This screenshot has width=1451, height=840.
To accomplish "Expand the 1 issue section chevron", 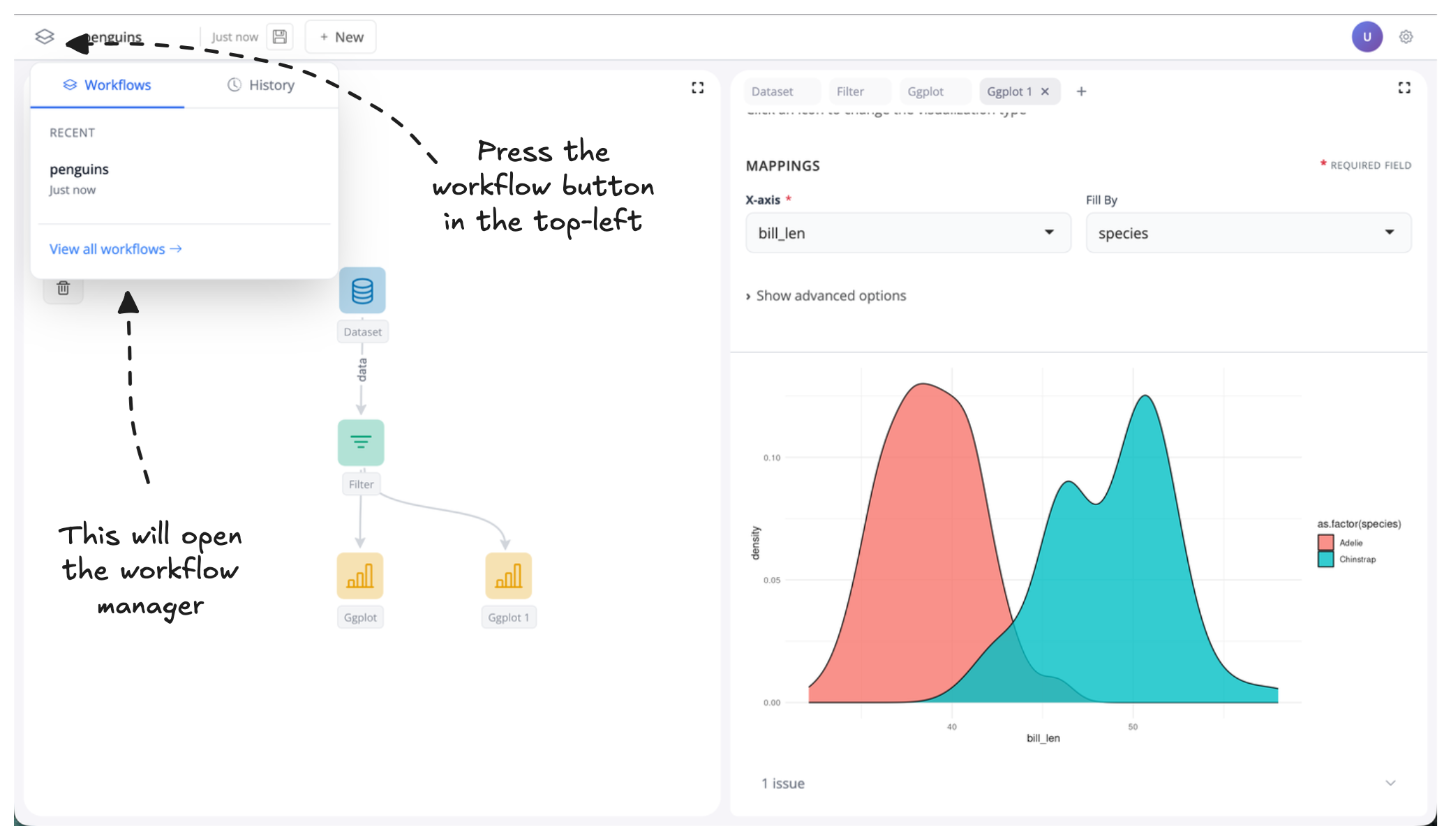I will click(1390, 783).
